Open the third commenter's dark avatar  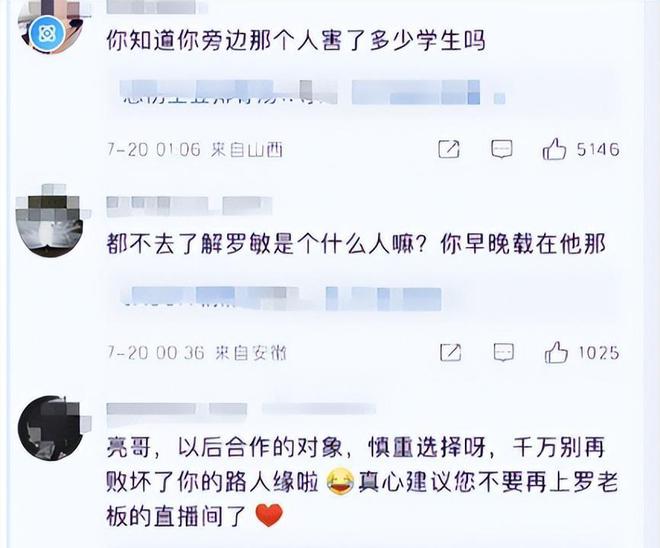click(51, 428)
